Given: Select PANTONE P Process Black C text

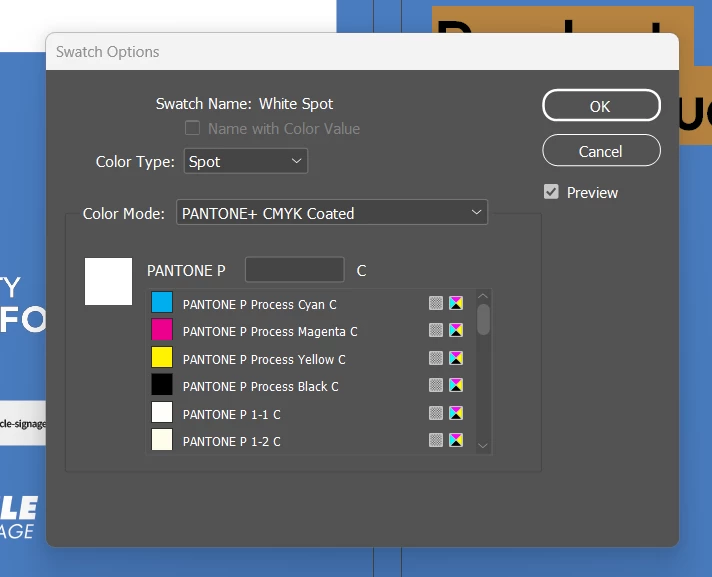Looking at the screenshot, I should coord(261,387).
